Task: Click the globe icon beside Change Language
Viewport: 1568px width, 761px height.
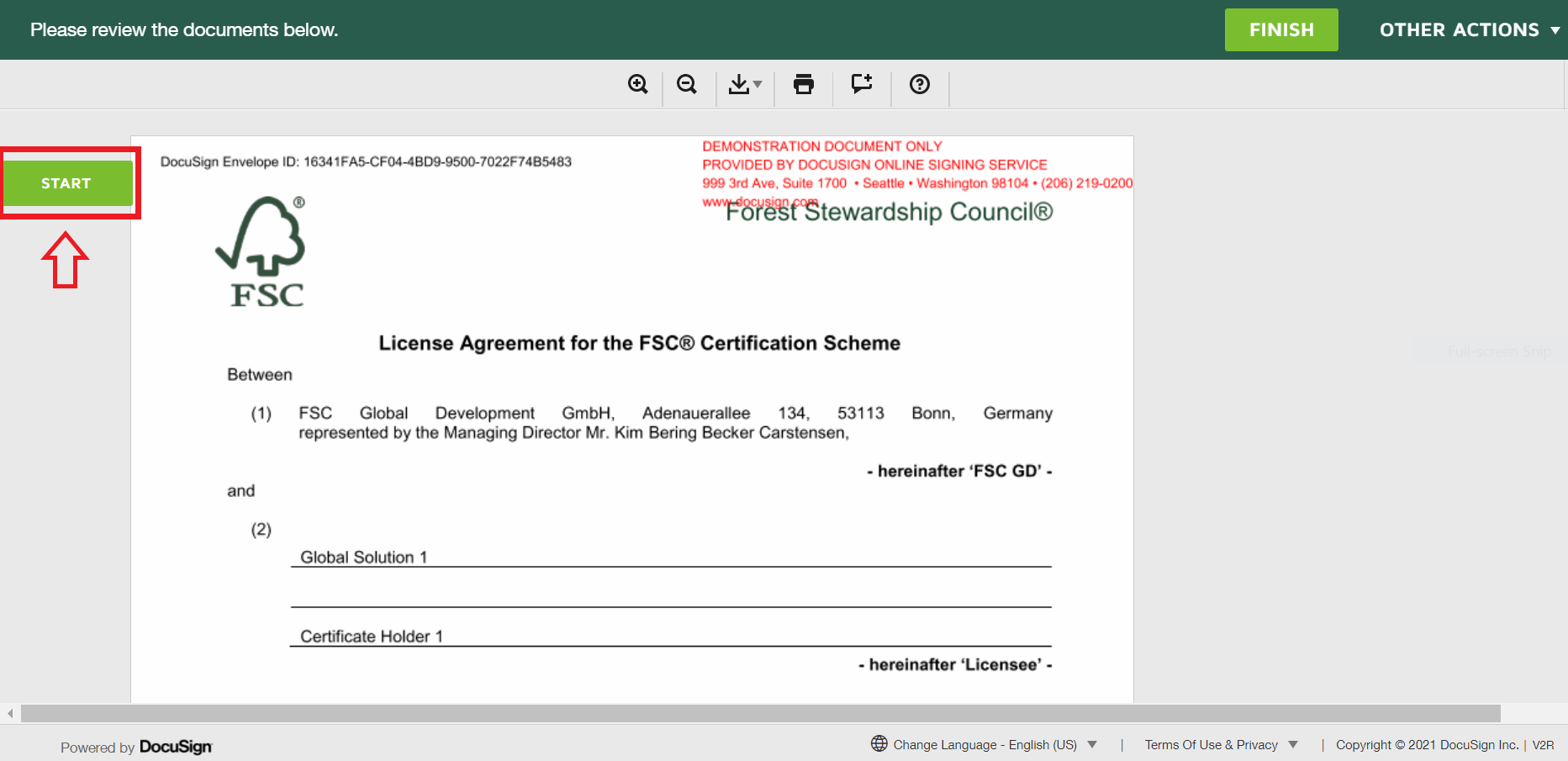Action: tap(879, 744)
